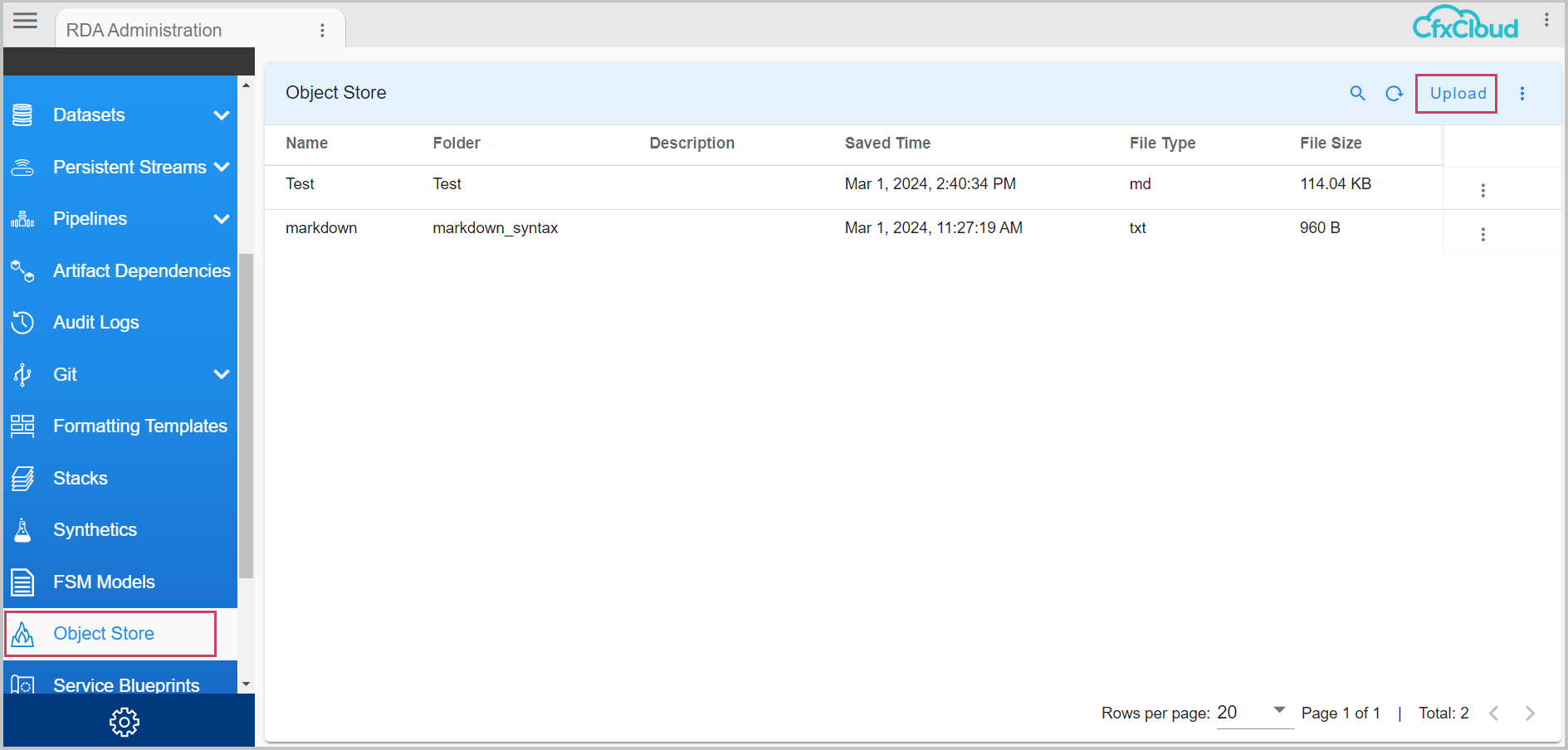Go to next page using right arrow
The image size is (1568, 750).
1530,713
